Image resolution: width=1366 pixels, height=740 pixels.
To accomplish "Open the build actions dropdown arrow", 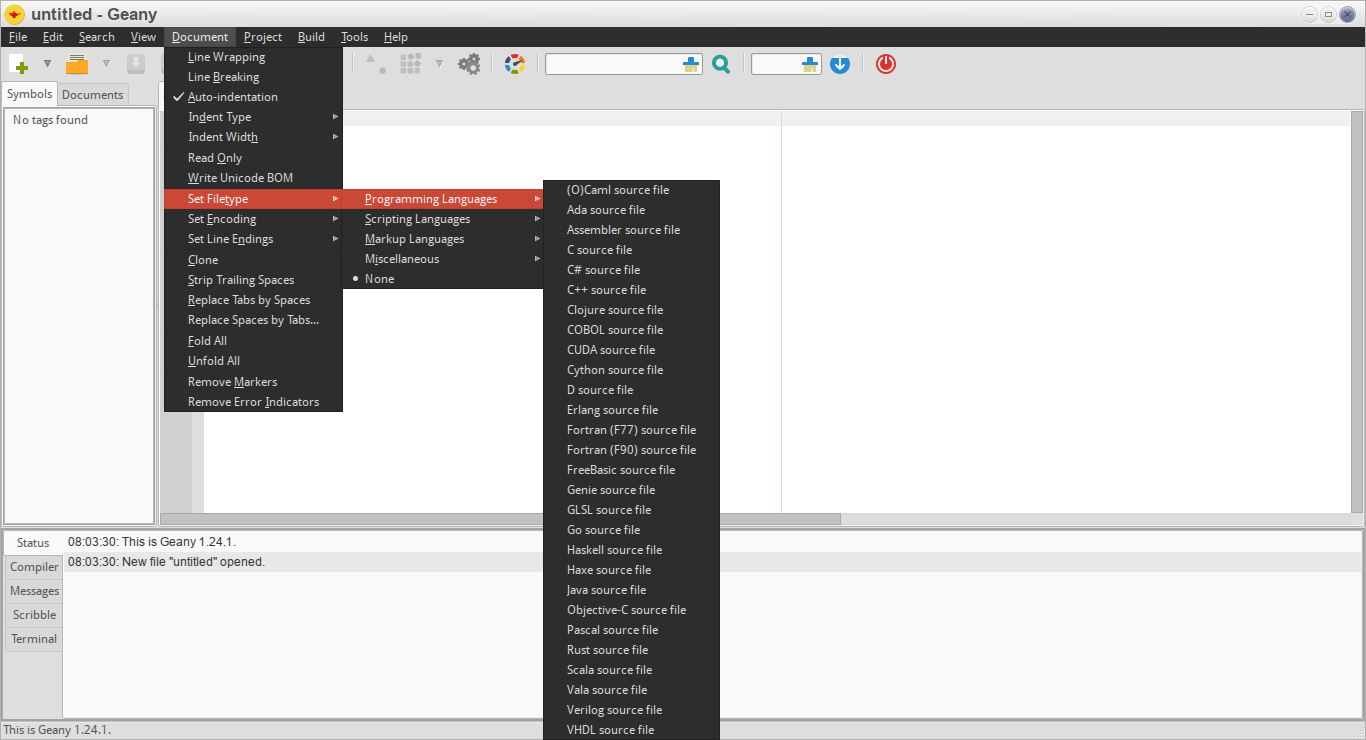I will [439, 64].
